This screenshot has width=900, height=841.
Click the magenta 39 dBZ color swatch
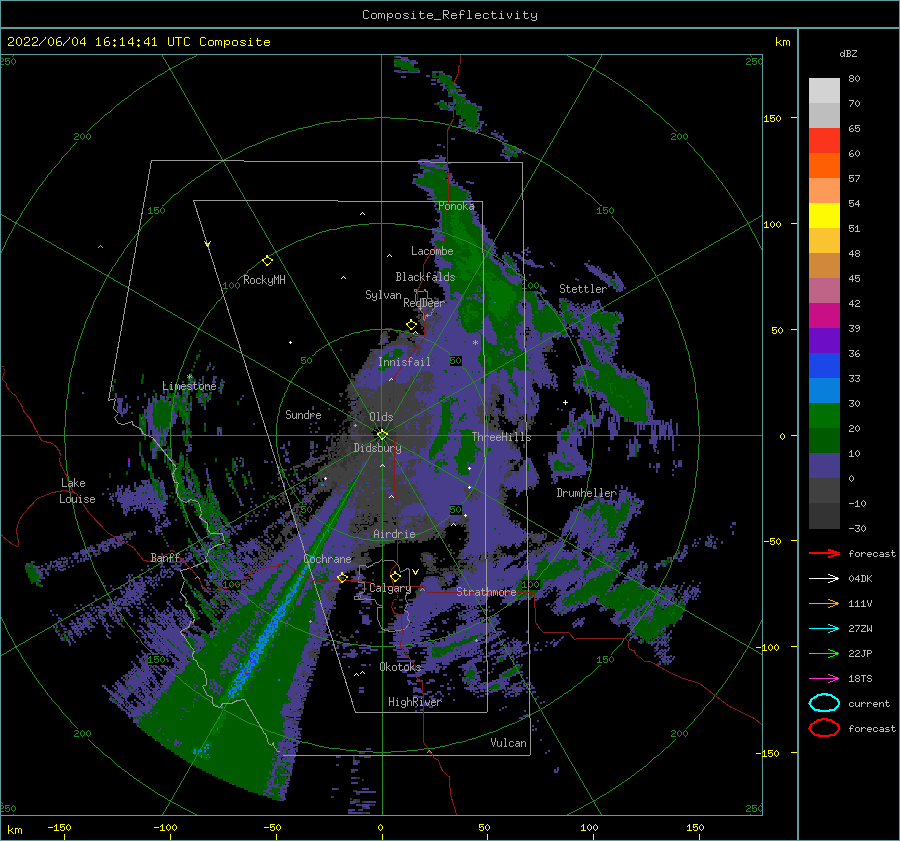(x=824, y=316)
